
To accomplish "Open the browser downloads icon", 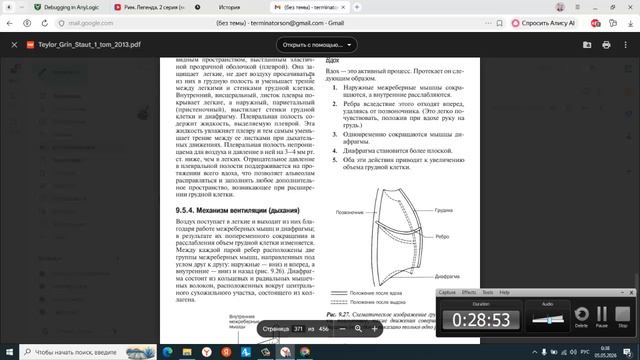I will click(x=631, y=23).
